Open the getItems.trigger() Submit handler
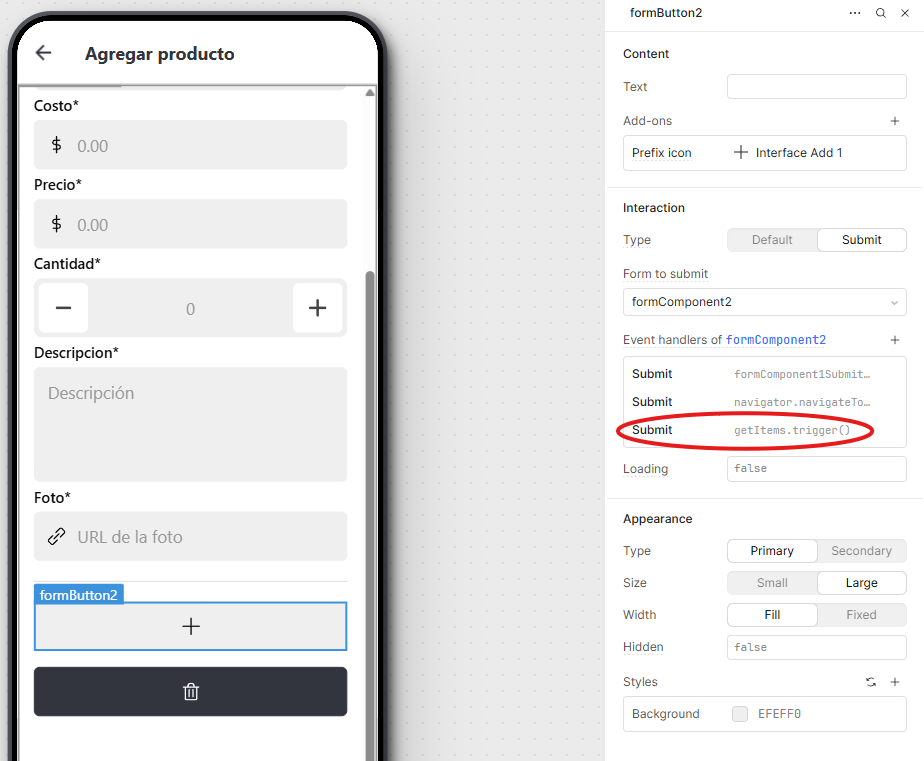The image size is (924, 761). [764, 430]
